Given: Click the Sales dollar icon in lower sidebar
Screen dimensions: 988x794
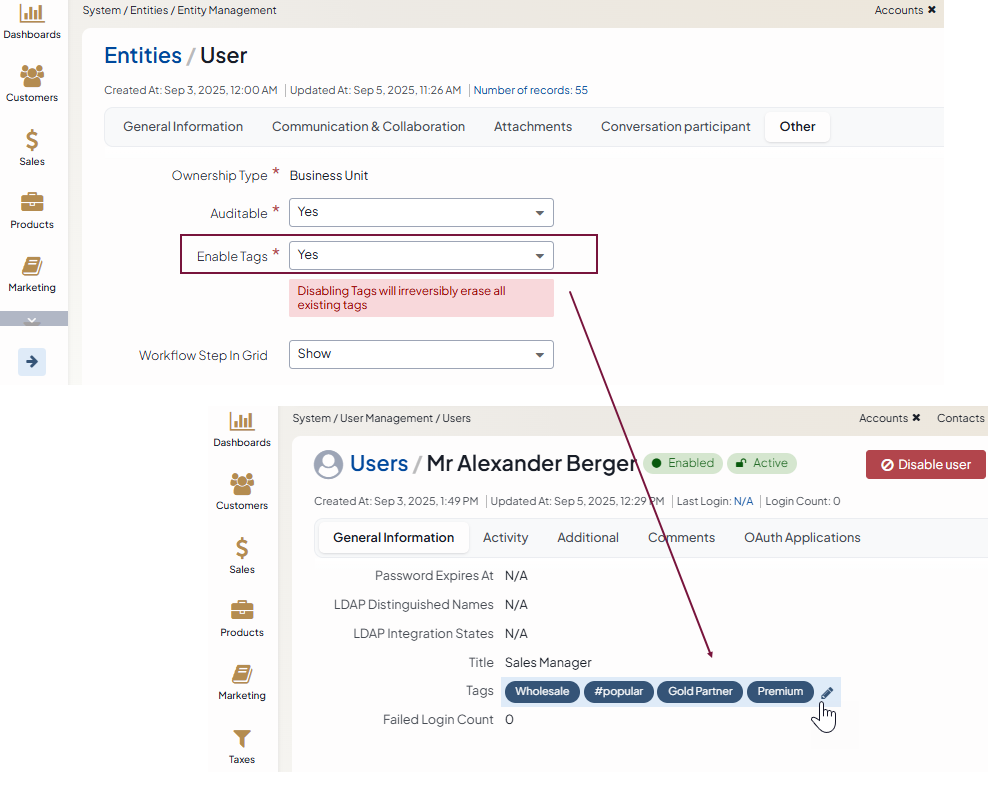Looking at the screenshot, I should pyautogui.click(x=242, y=549).
